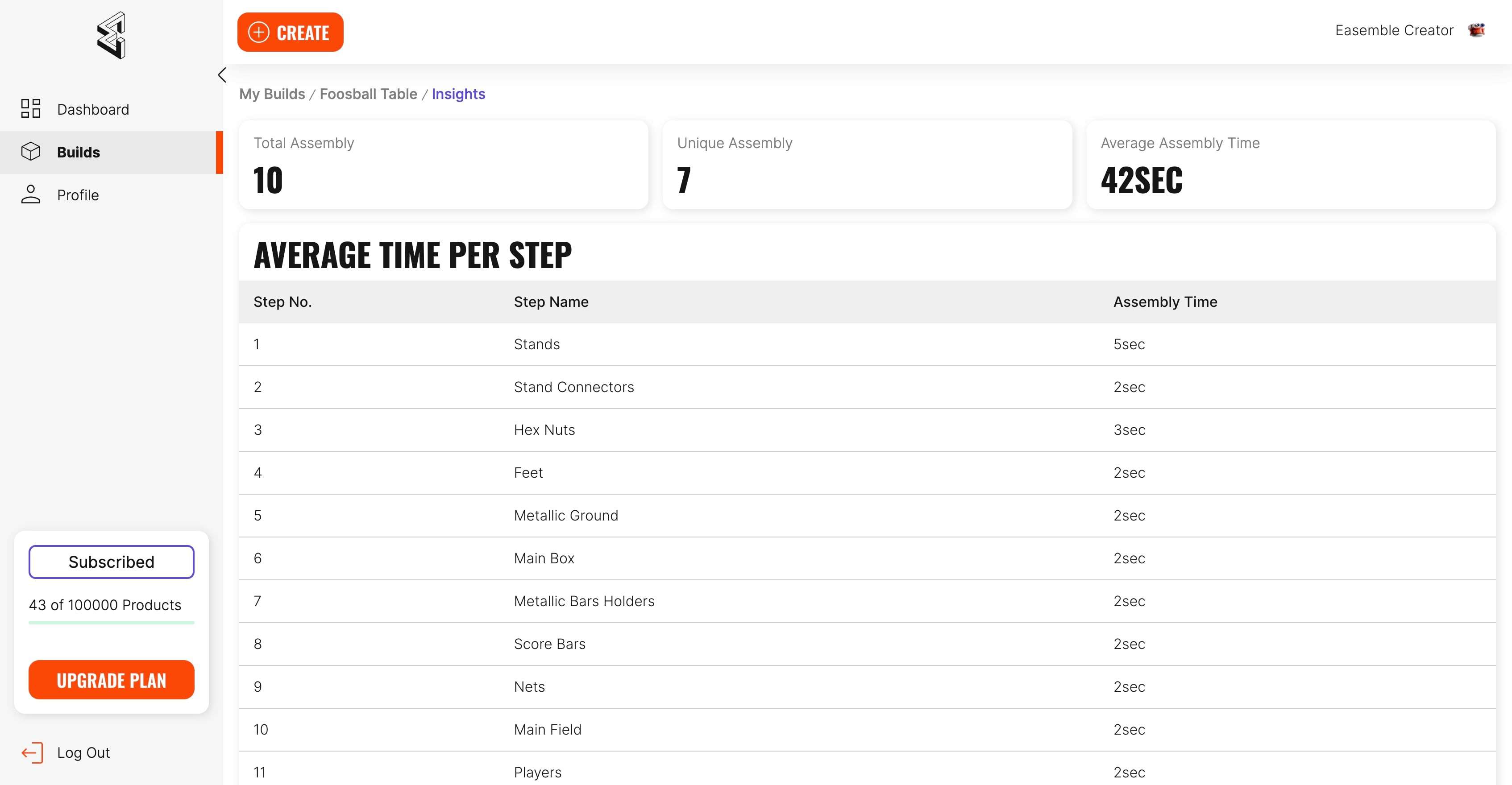The image size is (1512, 785).
Task: Click the Profile person icon
Action: (x=30, y=194)
